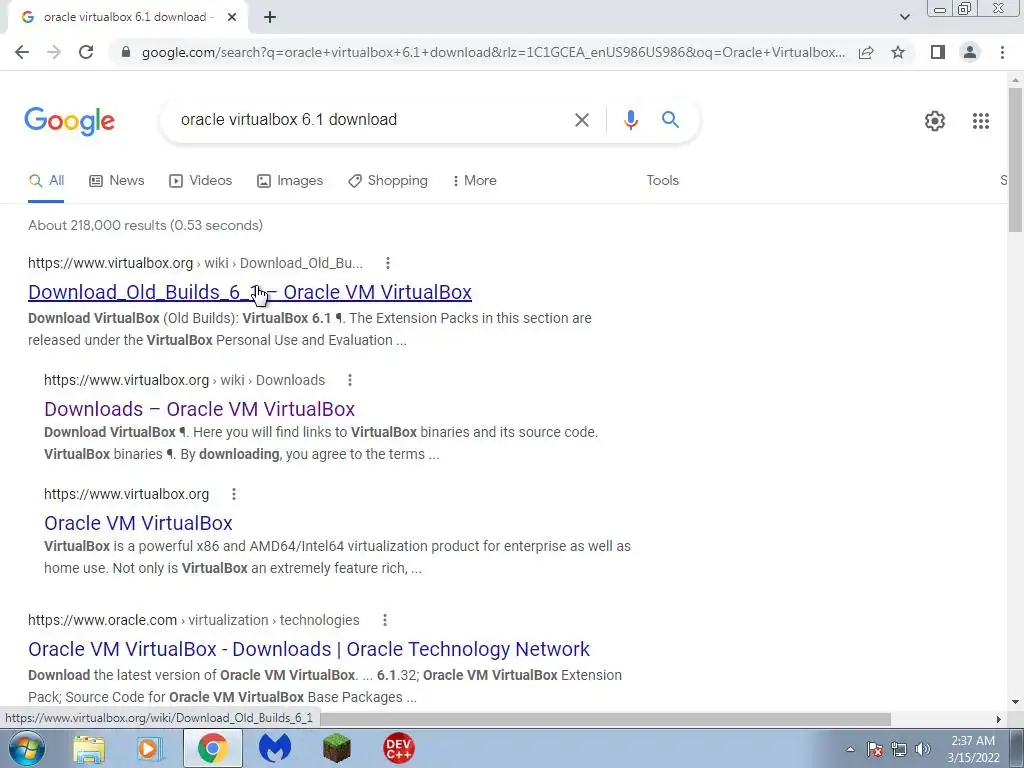Switch to the Videos tab

tap(200, 181)
